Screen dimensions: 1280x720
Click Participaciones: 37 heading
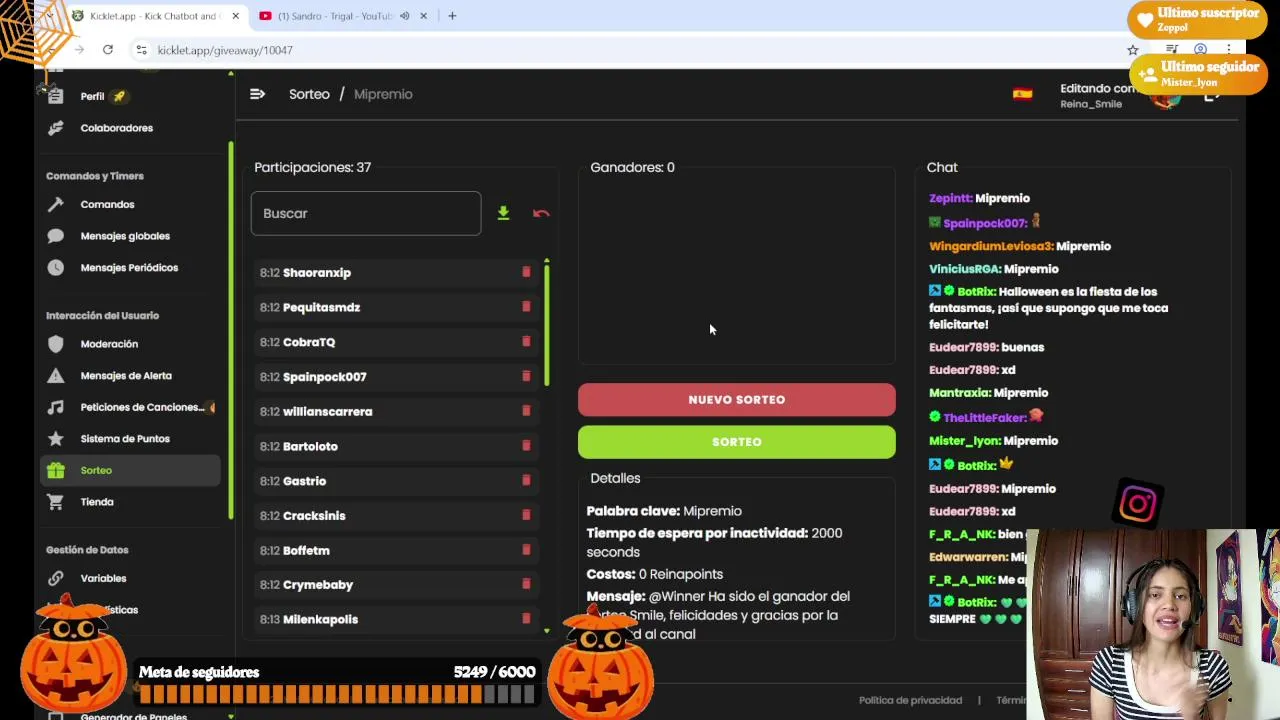pos(313,167)
